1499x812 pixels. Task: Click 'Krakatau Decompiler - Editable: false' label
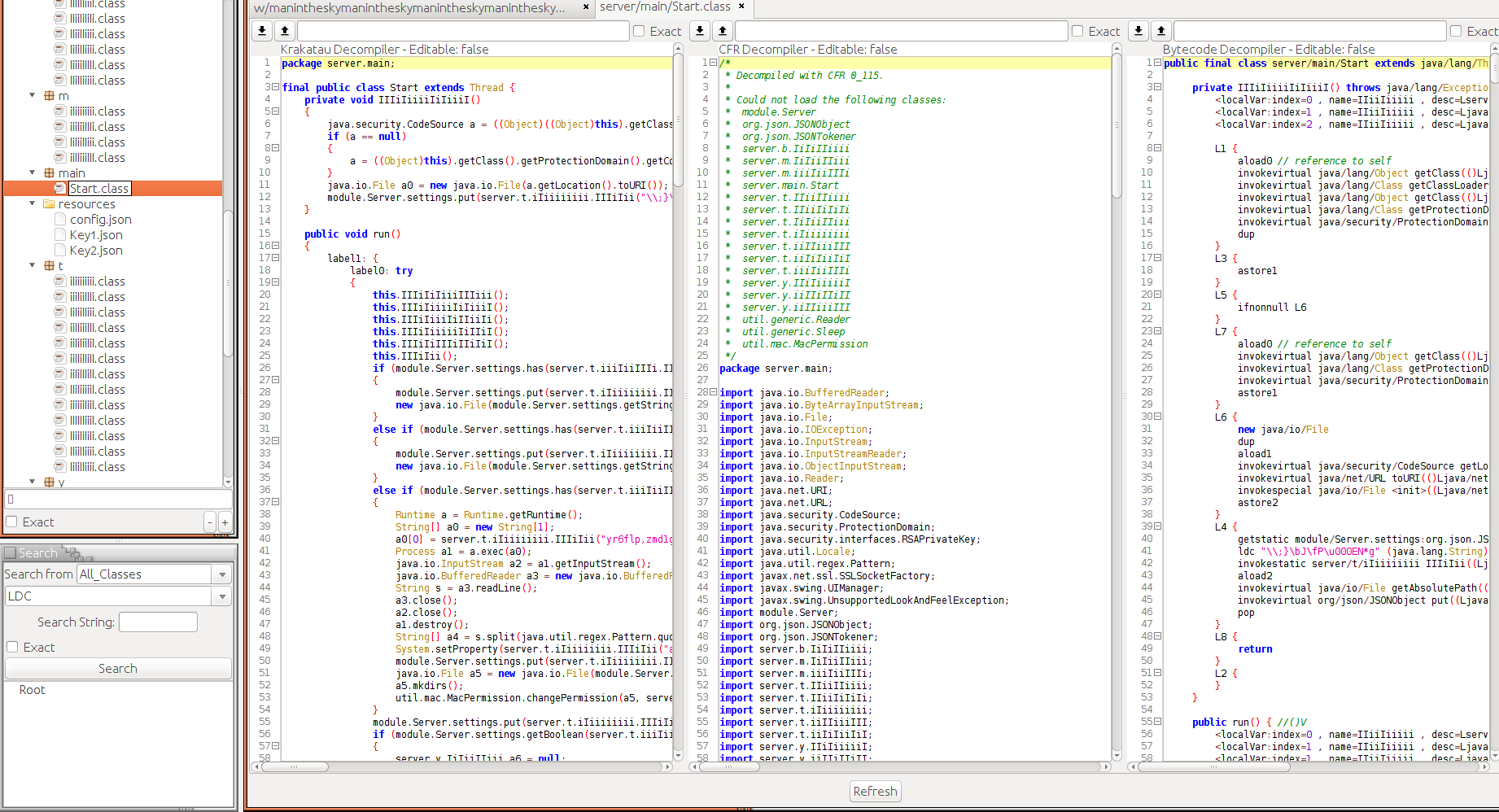click(384, 50)
